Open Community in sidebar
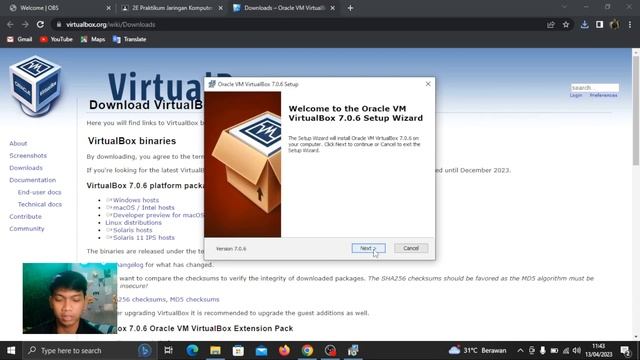Screen dimensions: 640x360 click(27, 229)
